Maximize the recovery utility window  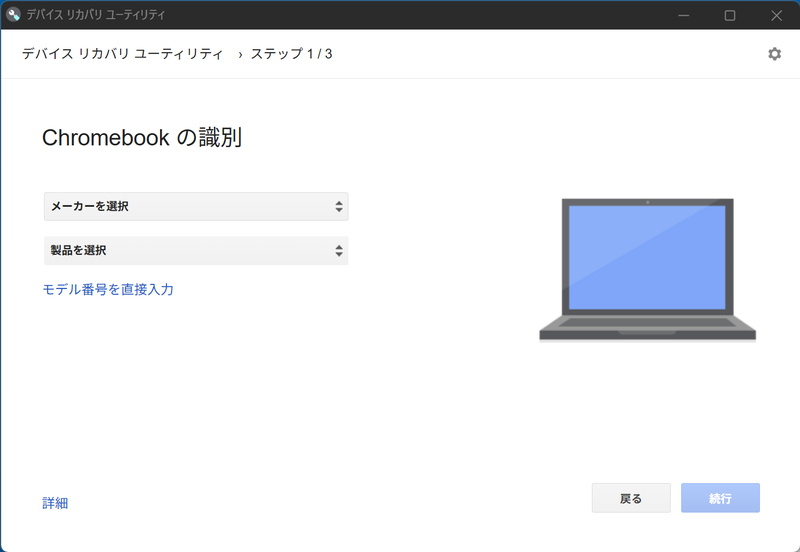tap(730, 15)
